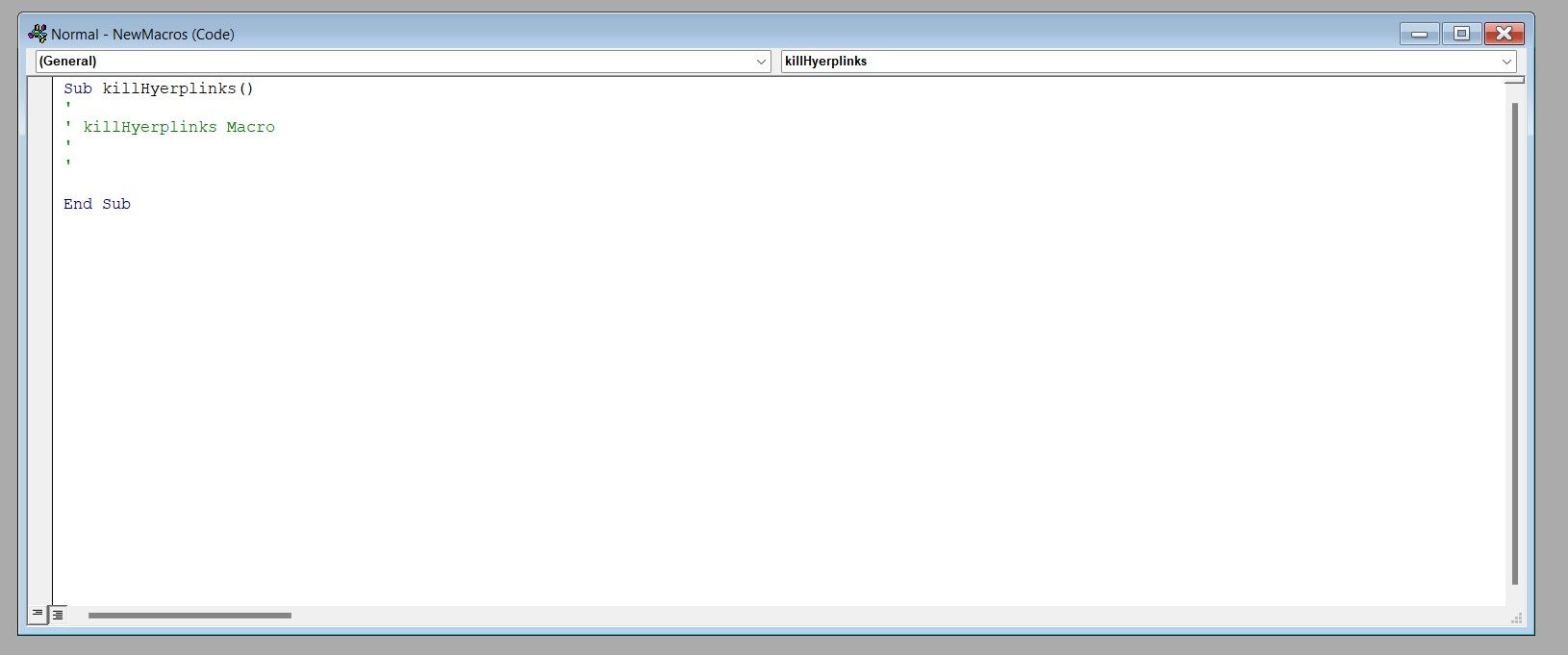This screenshot has width=1568, height=655.
Task: Click the vertical scrollbar thumb
Action: tap(1515, 343)
